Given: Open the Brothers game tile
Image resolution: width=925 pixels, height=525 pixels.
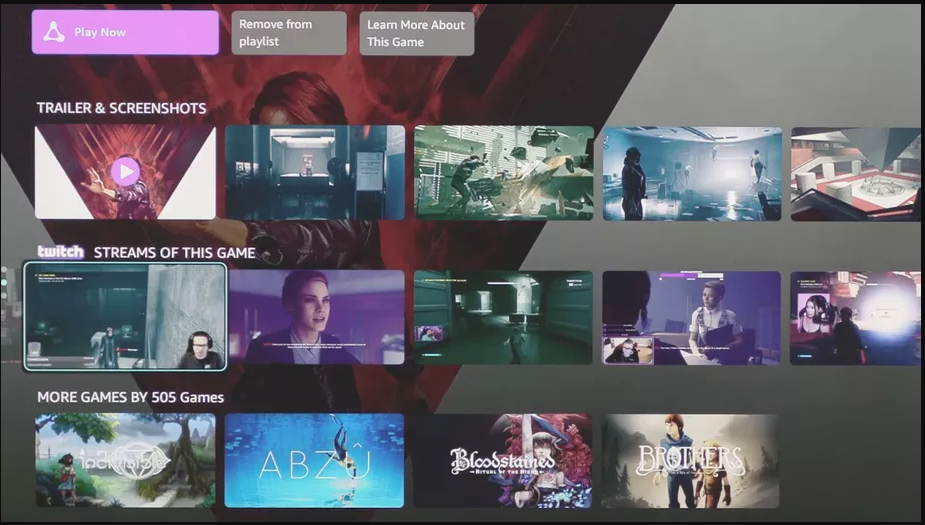Looking at the screenshot, I should point(690,461).
